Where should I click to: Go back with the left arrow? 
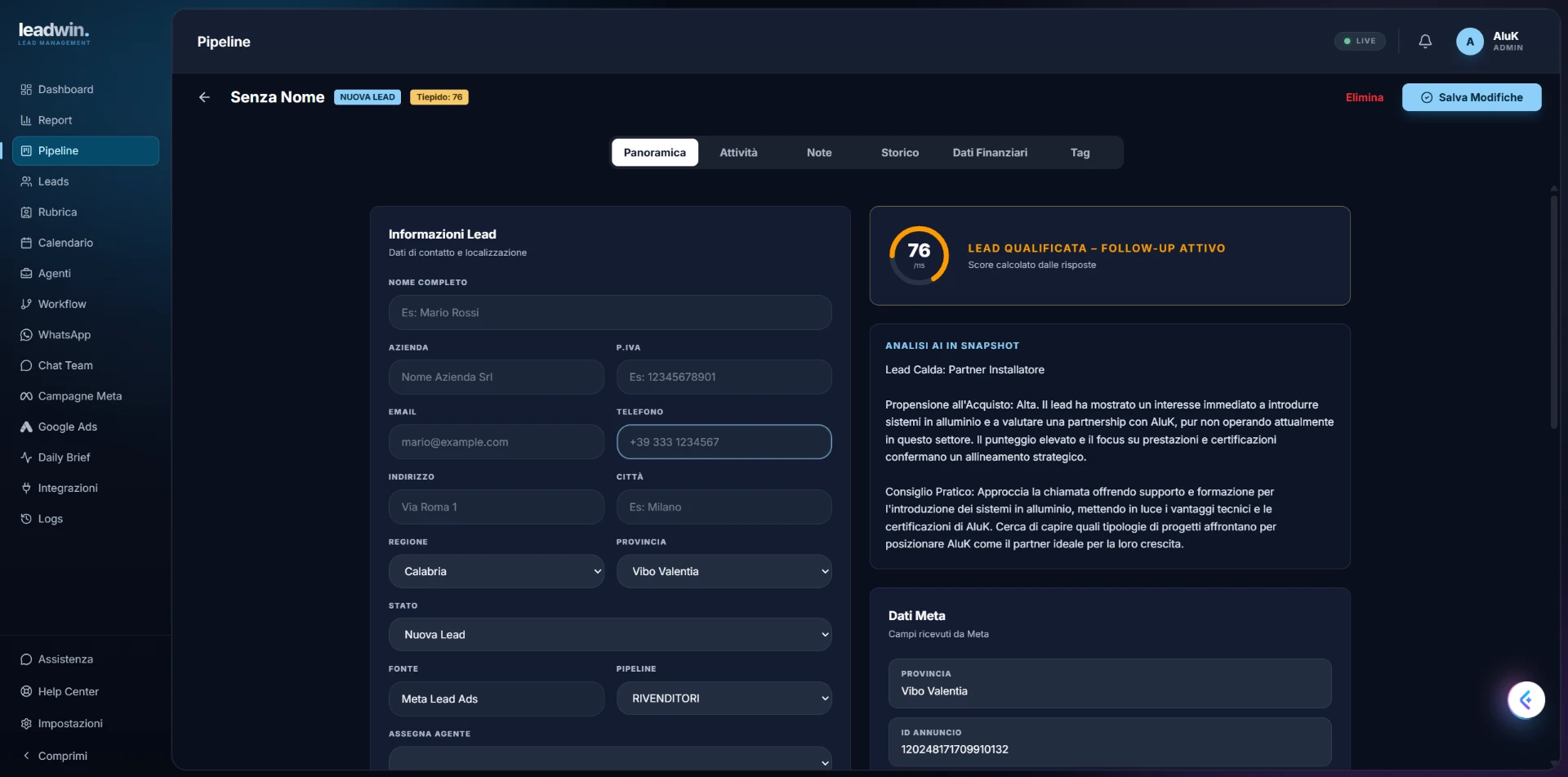(204, 97)
